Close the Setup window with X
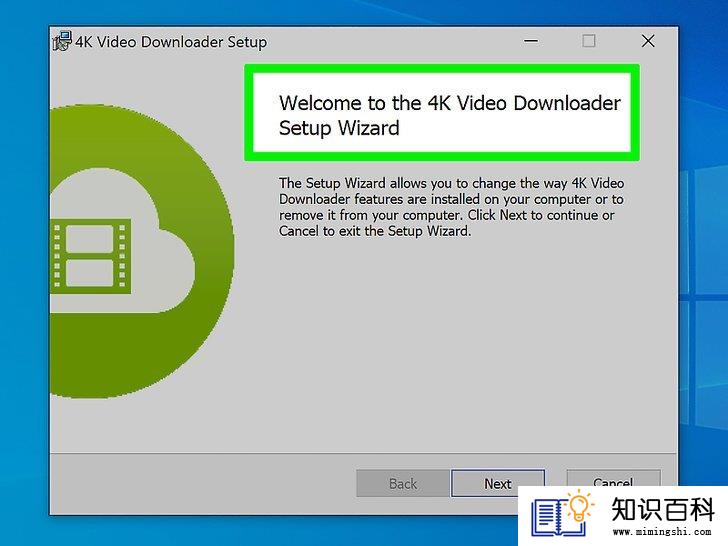 pyautogui.click(x=648, y=41)
